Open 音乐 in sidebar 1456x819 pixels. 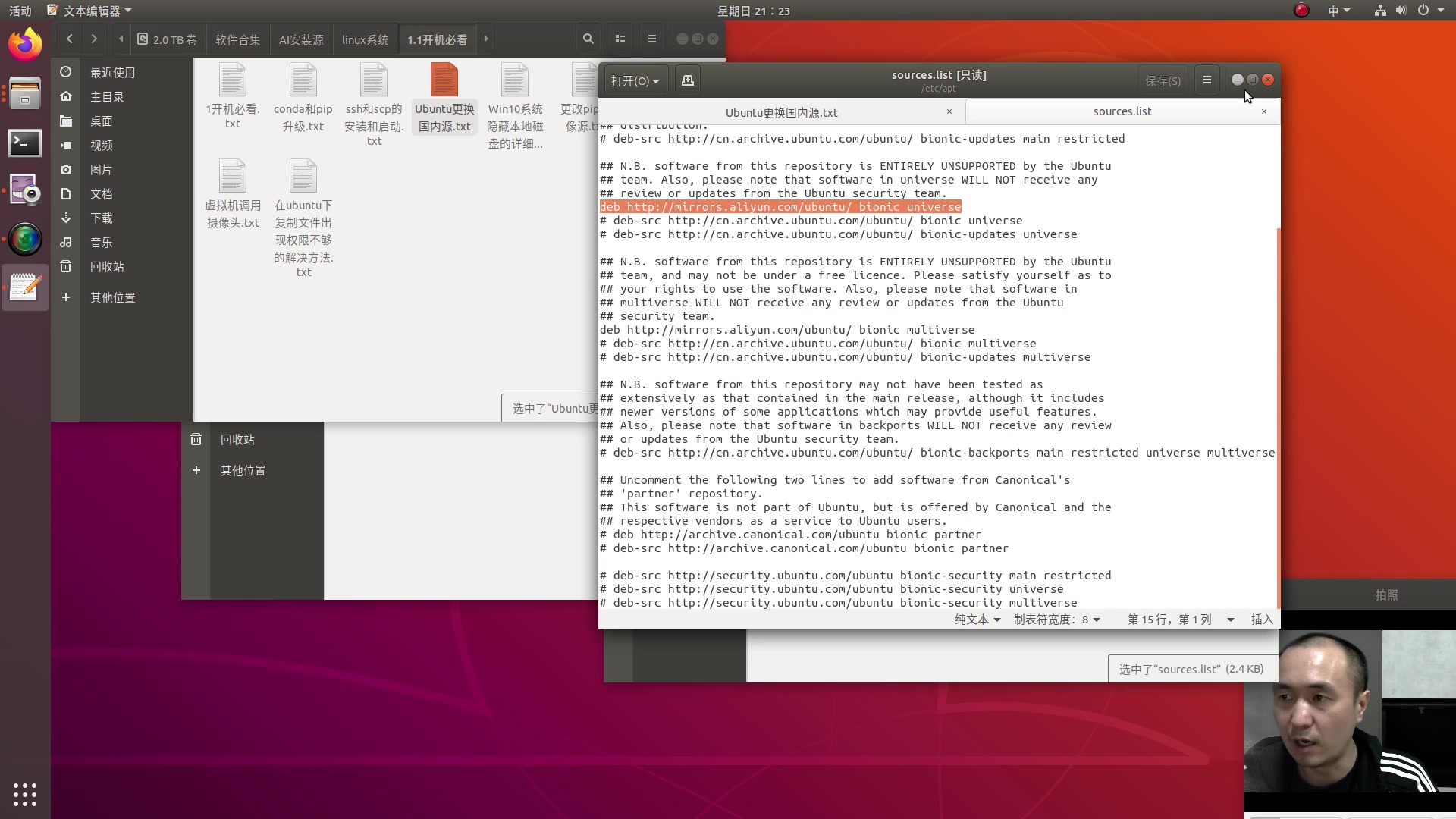[x=101, y=242]
